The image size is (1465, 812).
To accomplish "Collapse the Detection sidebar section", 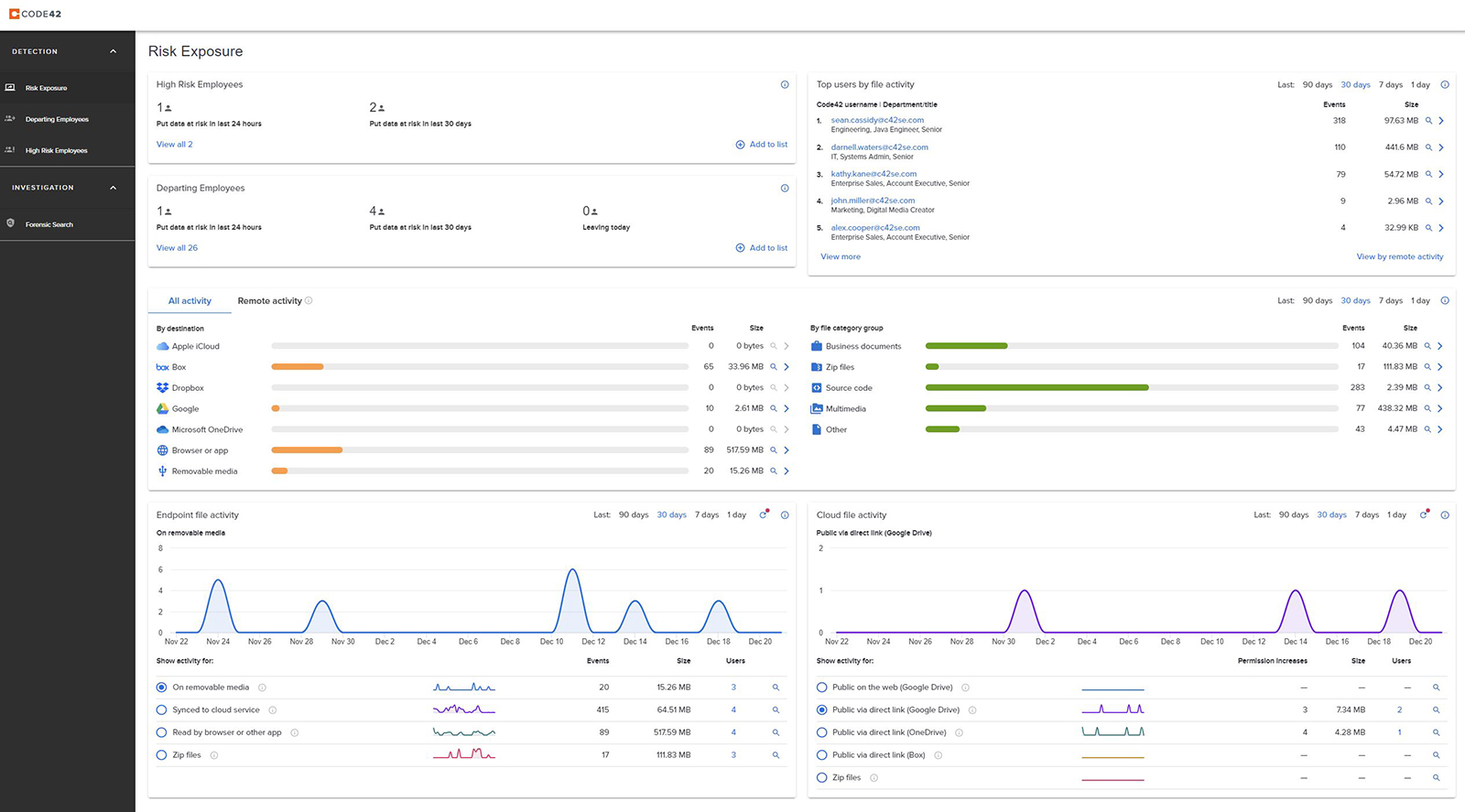I will [114, 51].
